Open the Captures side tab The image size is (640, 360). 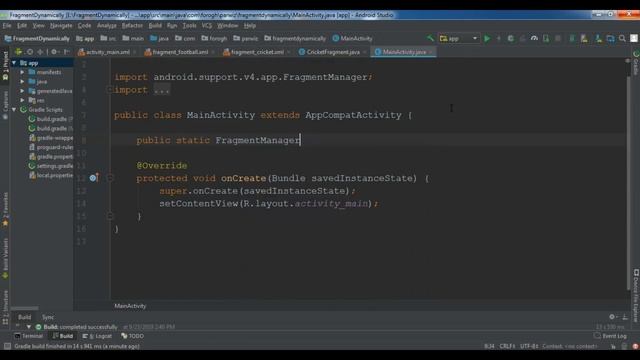tap(5, 105)
